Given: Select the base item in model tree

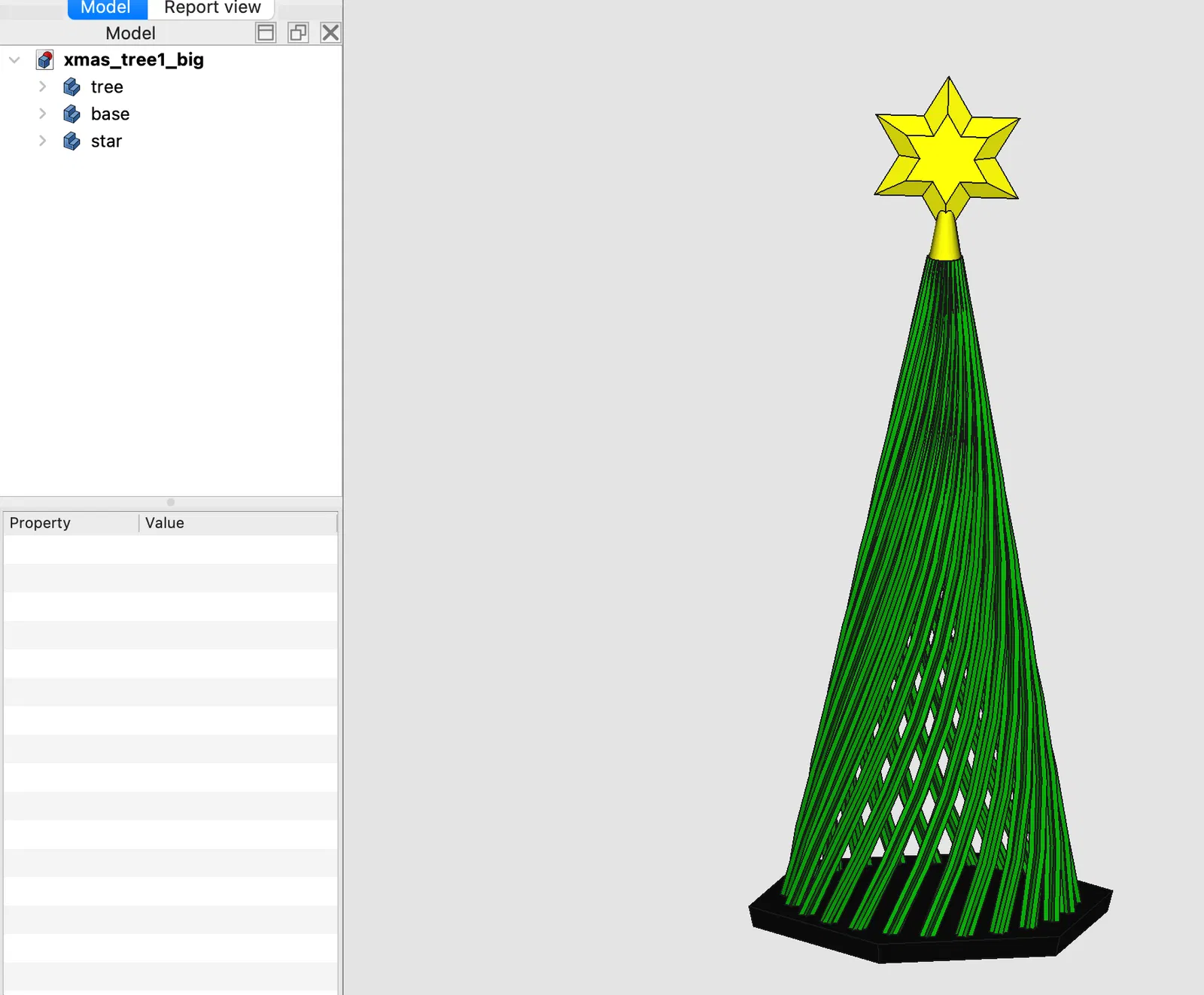Looking at the screenshot, I should (110, 114).
